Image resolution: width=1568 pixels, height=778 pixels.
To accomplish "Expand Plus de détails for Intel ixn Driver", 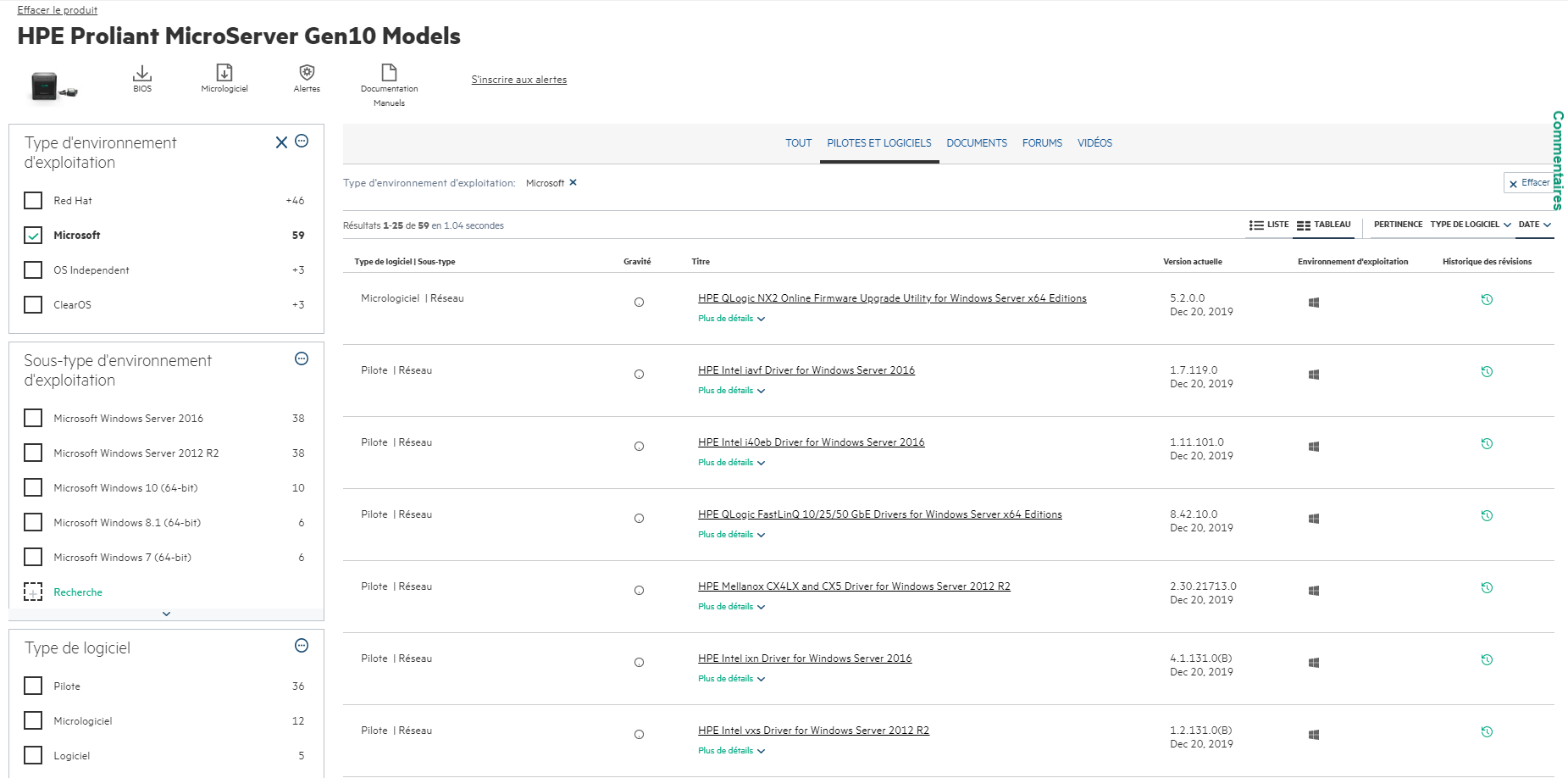I will point(731,679).
